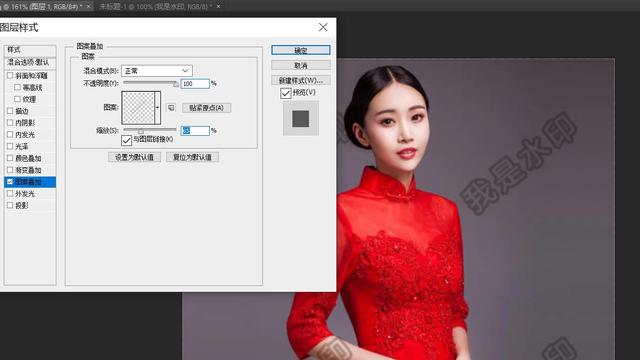Select the 样式 header item
Viewport: 640px width, 360px height.
coord(30,50)
